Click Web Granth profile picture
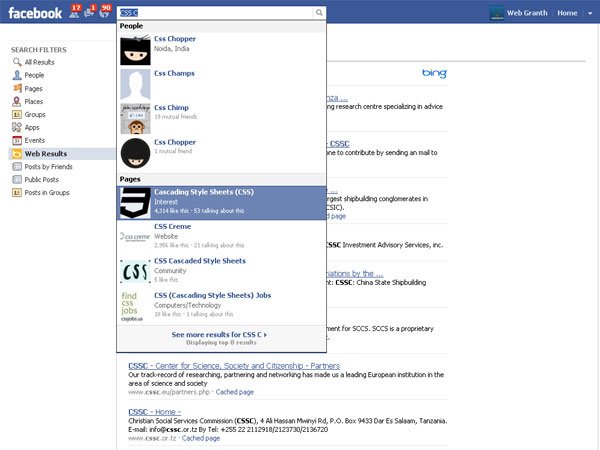The width and height of the screenshot is (600, 450). 497,13
